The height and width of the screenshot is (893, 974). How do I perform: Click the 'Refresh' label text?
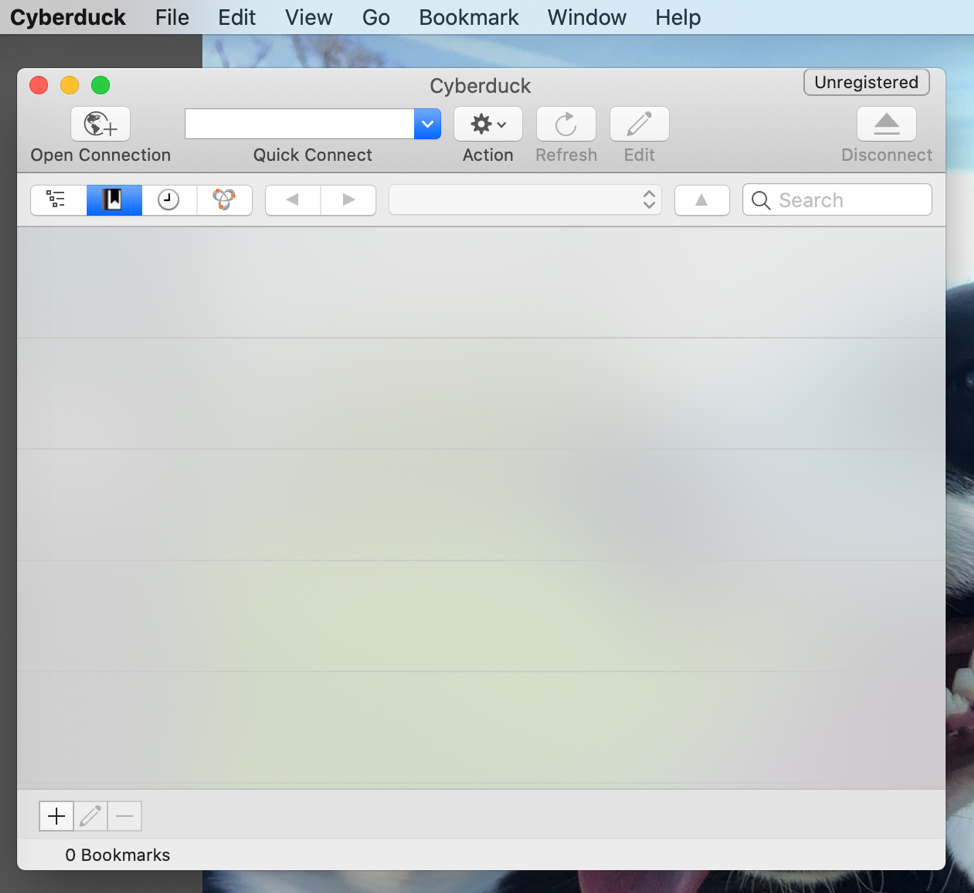pyautogui.click(x=566, y=155)
